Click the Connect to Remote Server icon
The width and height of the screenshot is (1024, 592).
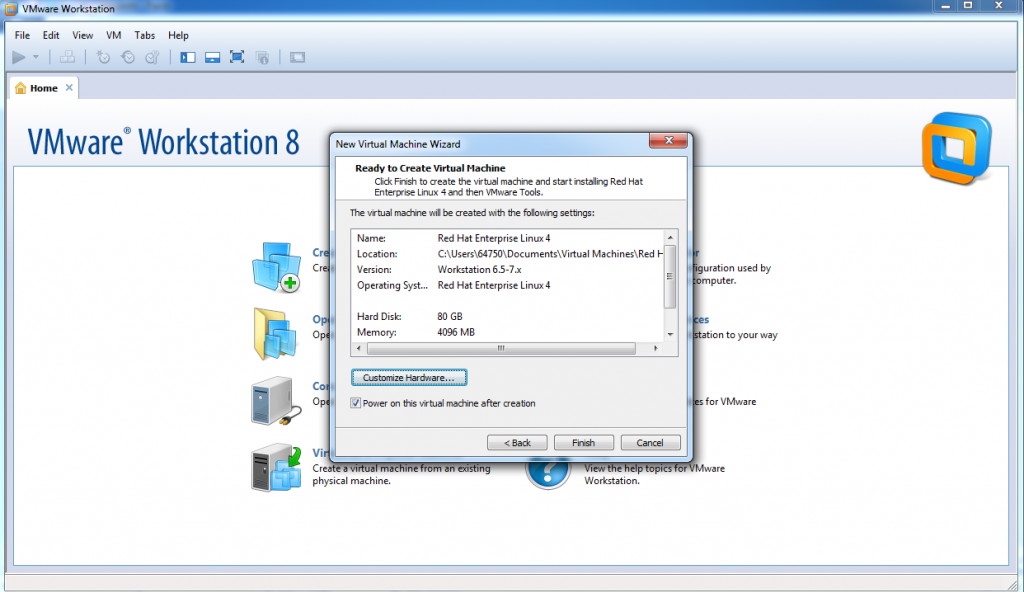276,401
